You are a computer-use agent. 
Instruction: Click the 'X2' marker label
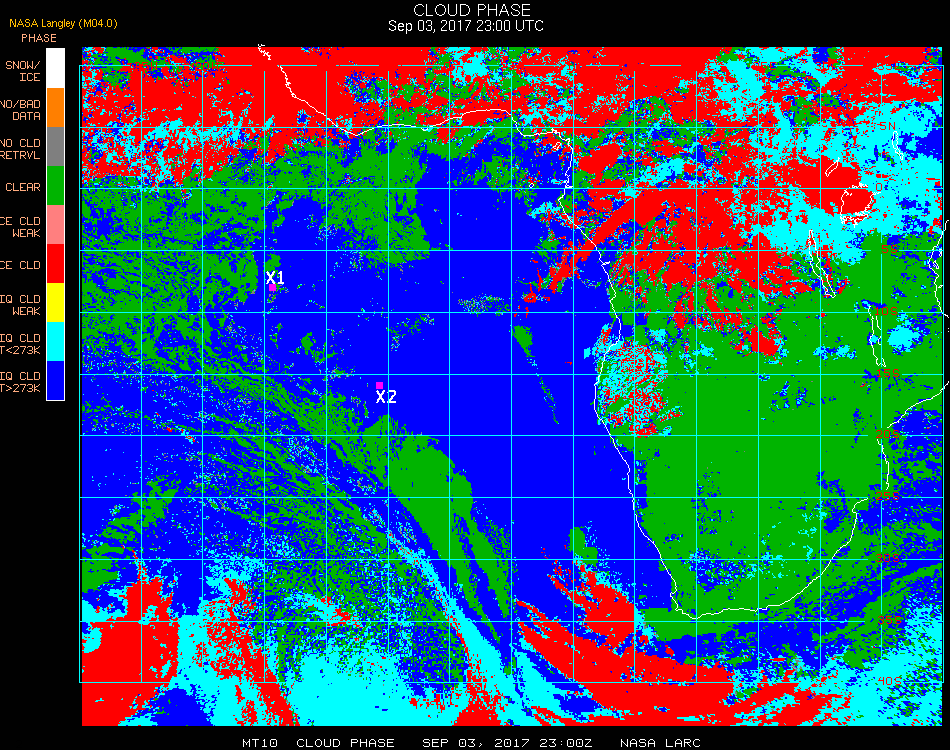386,397
